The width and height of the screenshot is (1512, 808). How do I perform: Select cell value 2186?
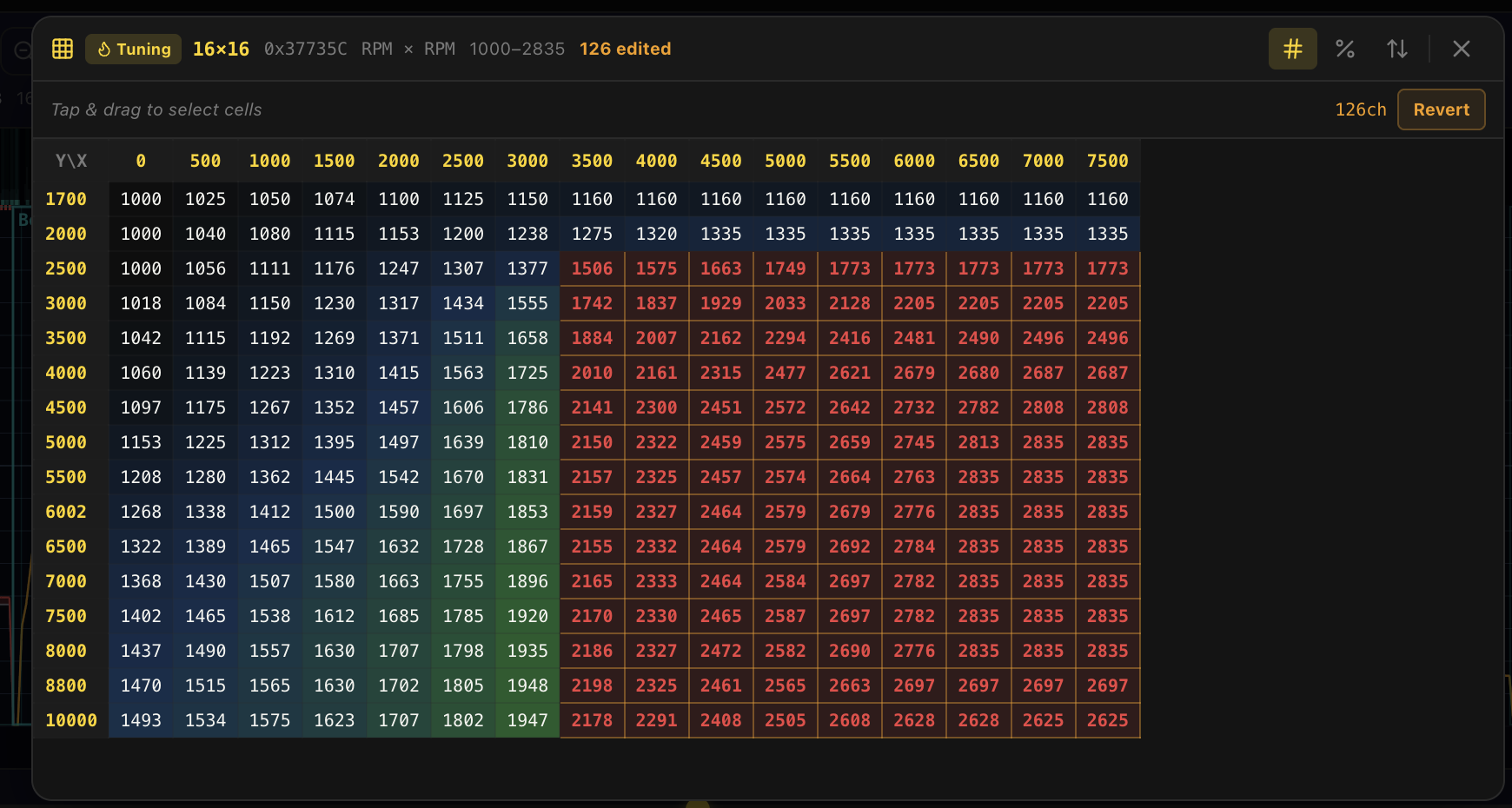[592, 651]
